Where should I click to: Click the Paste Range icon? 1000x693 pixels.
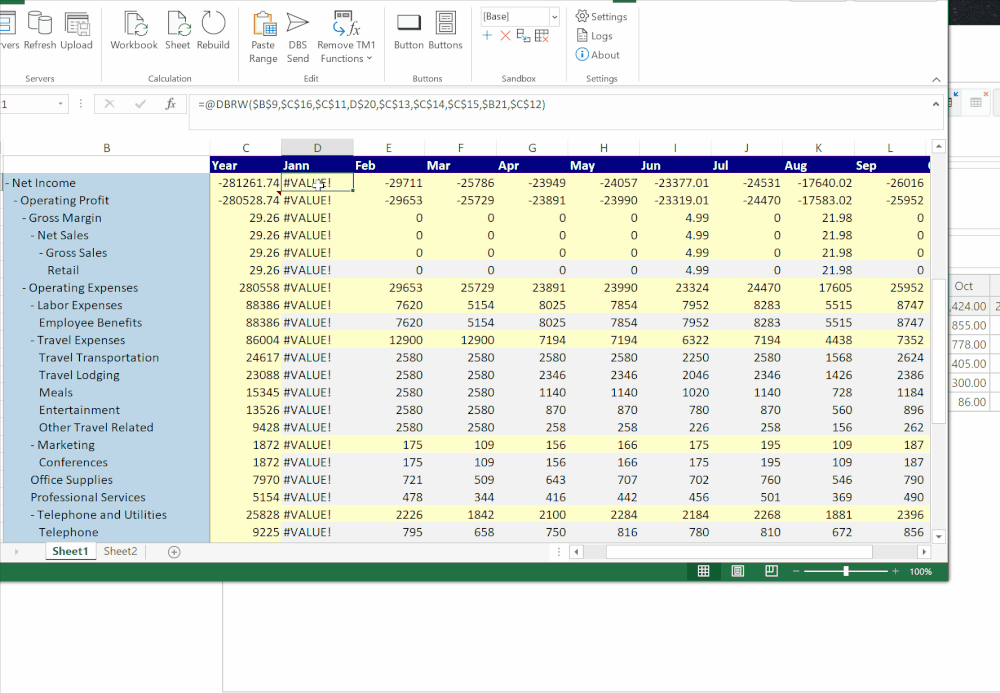(x=263, y=30)
